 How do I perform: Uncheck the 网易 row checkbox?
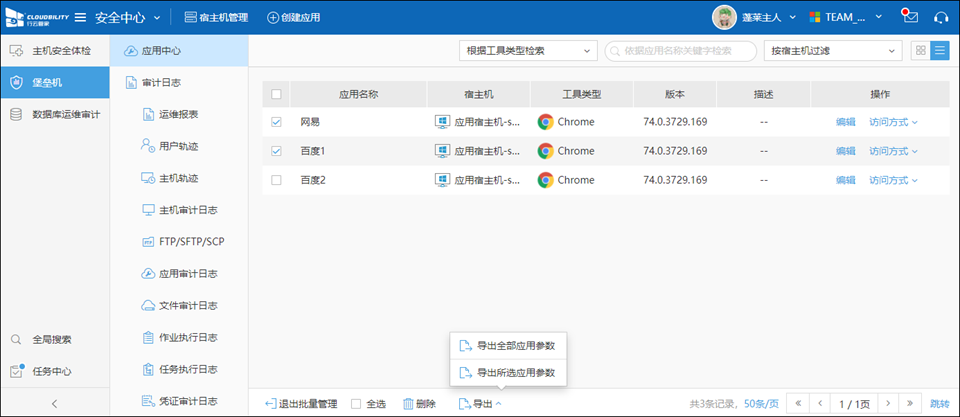click(x=277, y=122)
